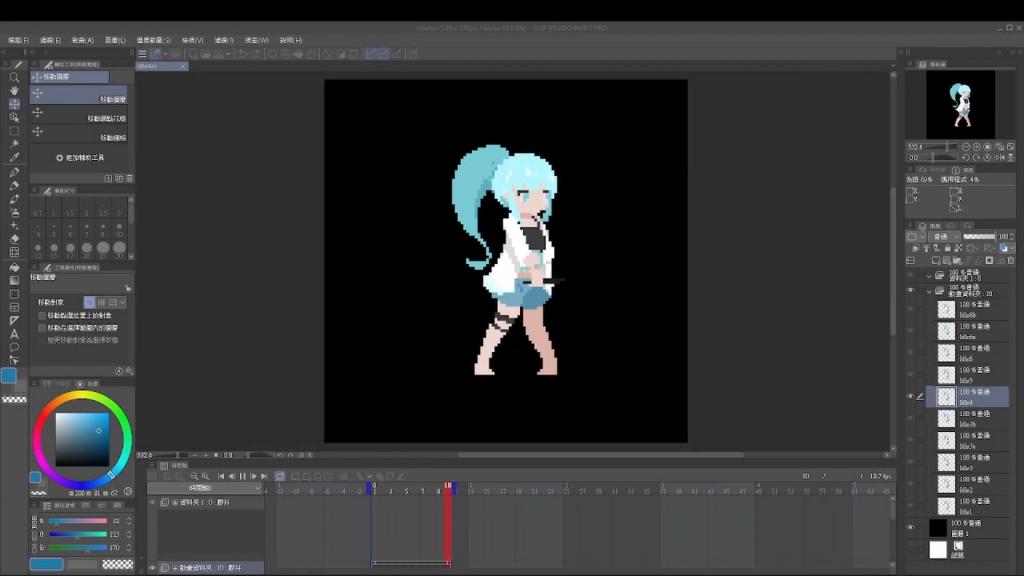Select the Pen tool
The width and height of the screenshot is (1024, 576).
click(14, 172)
